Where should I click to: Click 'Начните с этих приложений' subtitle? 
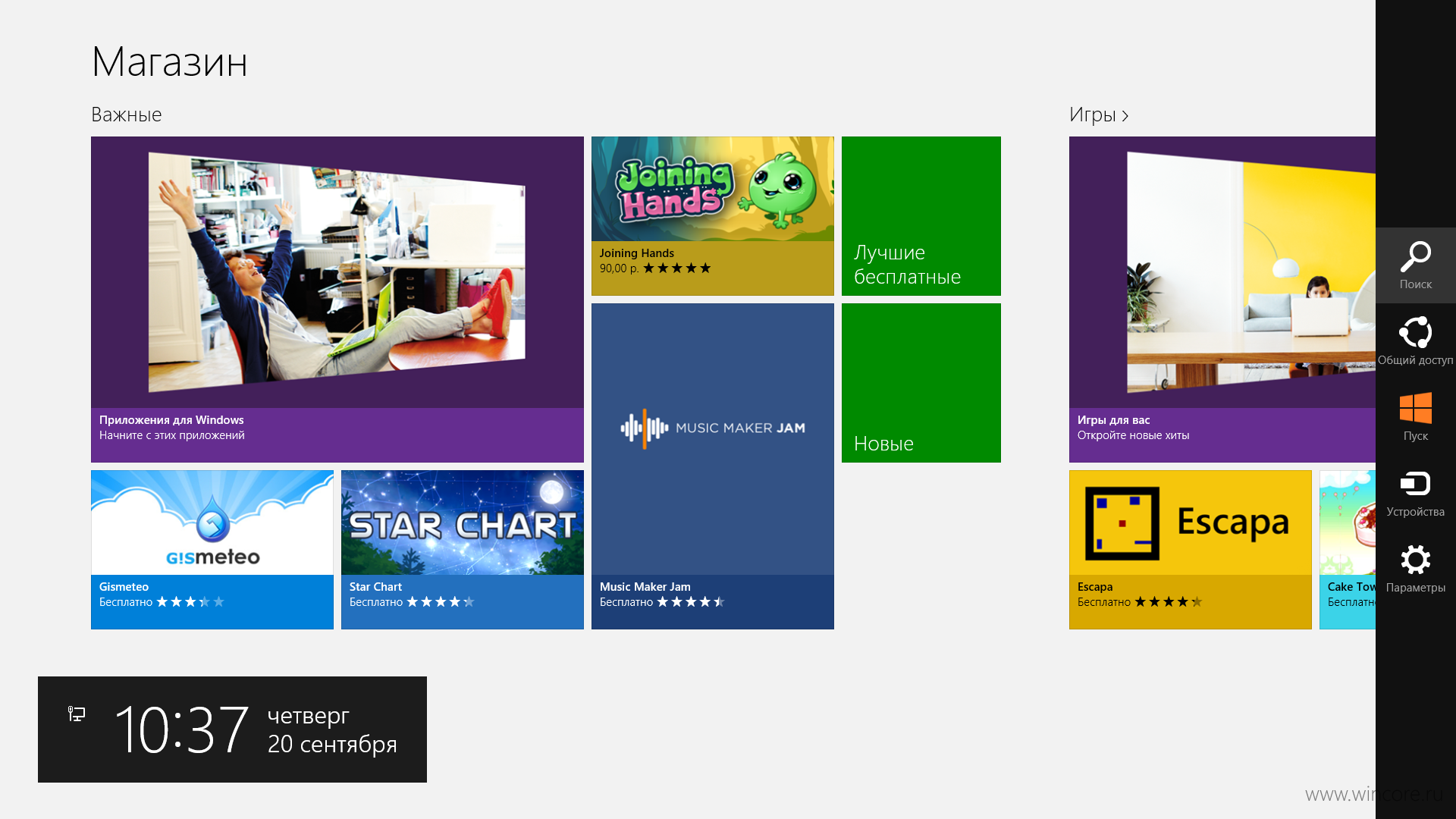pyautogui.click(x=171, y=435)
